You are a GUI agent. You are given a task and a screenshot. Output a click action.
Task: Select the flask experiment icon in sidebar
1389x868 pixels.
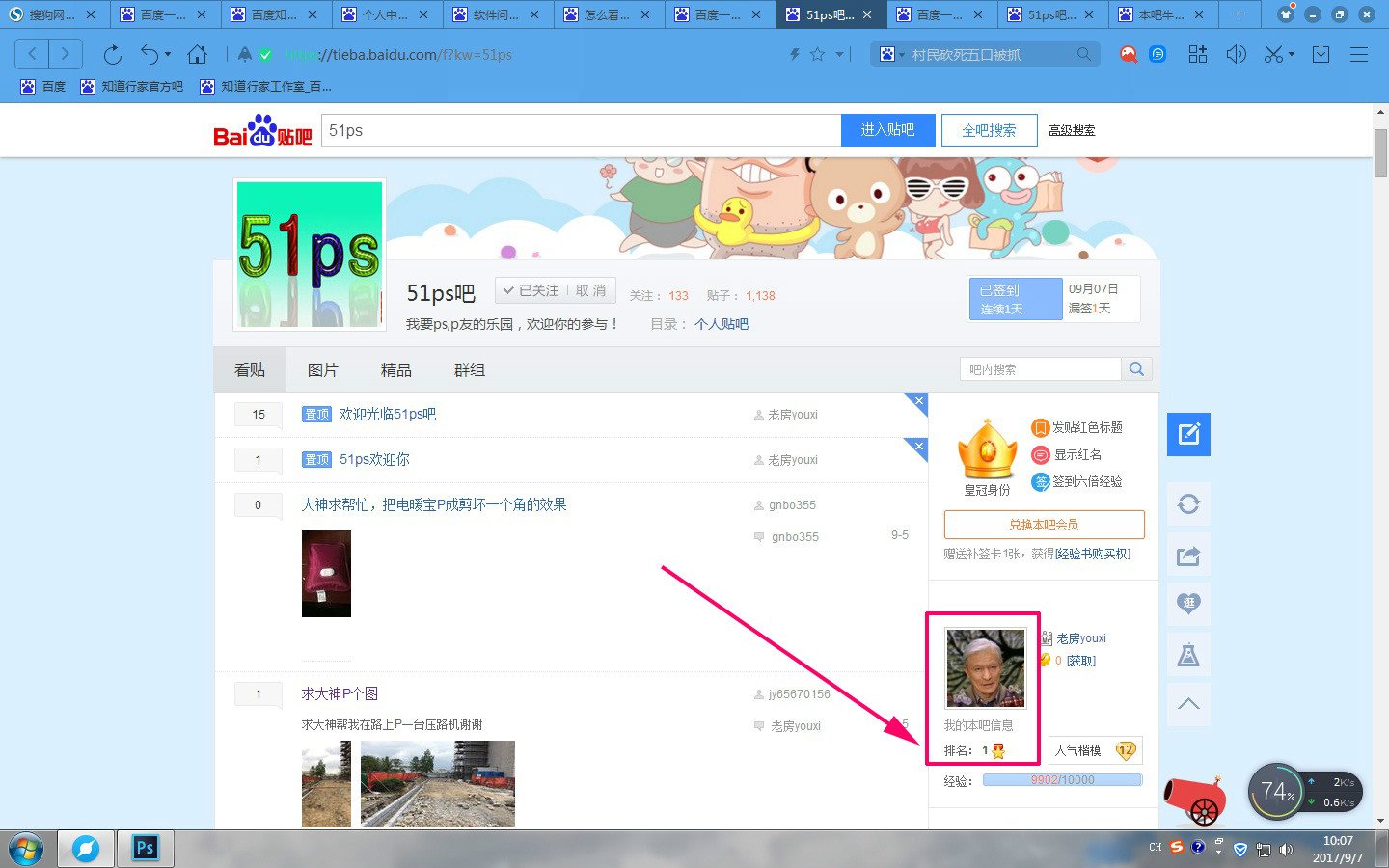pyautogui.click(x=1188, y=654)
